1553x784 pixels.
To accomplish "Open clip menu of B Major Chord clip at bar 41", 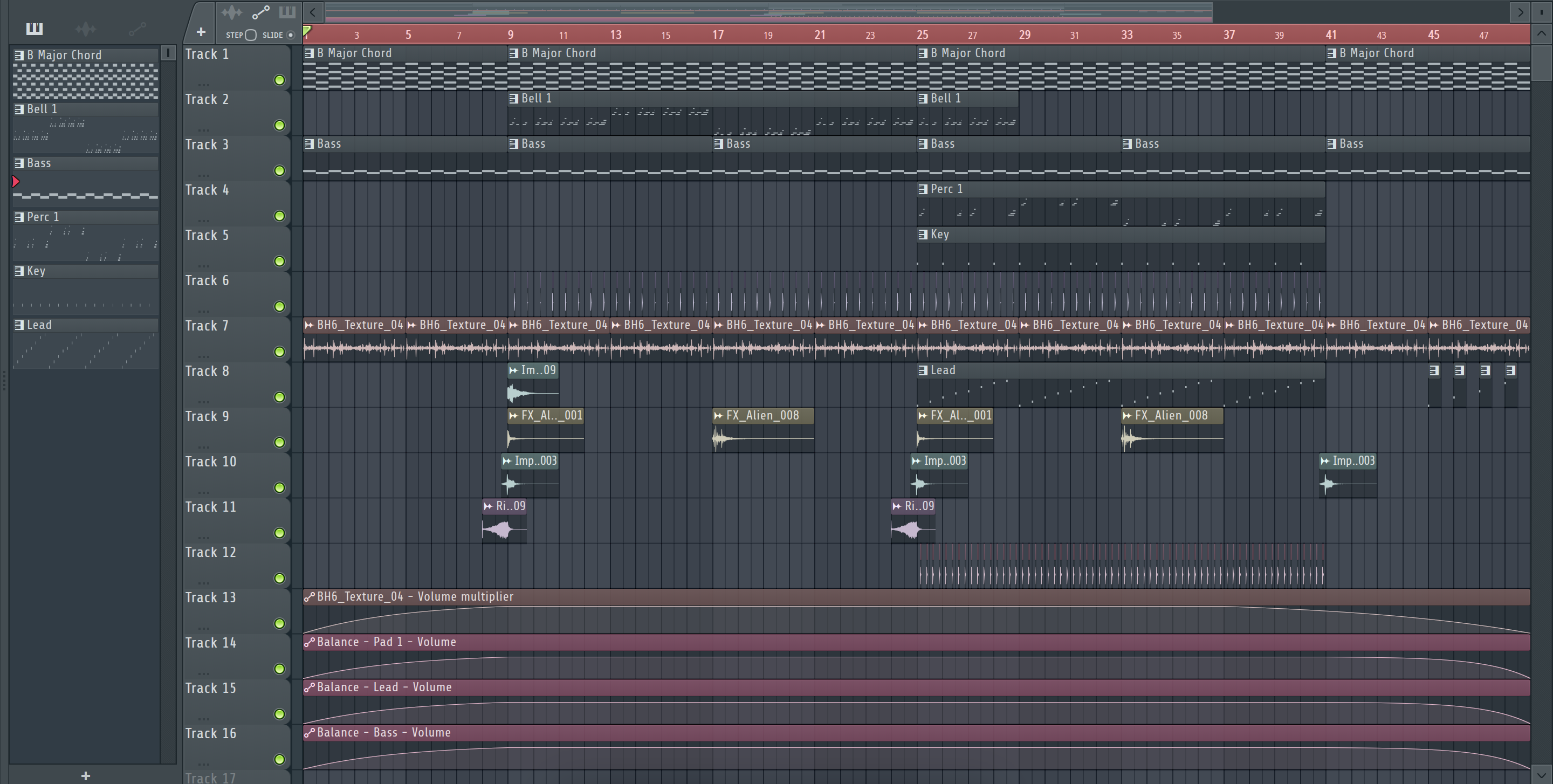I will (x=1332, y=53).
